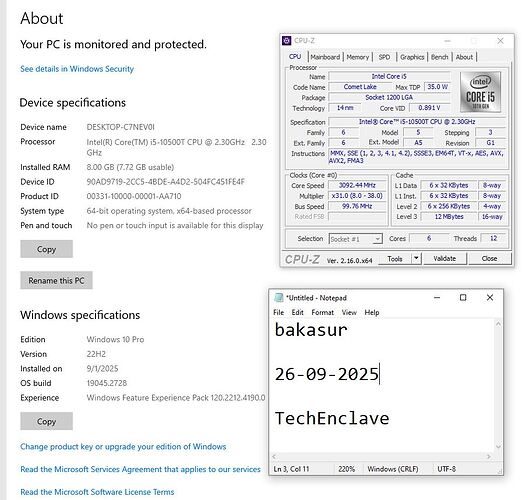Click the Code Name Comet Lake field
Viewport: 528px width, 500px height.
point(360,87)
